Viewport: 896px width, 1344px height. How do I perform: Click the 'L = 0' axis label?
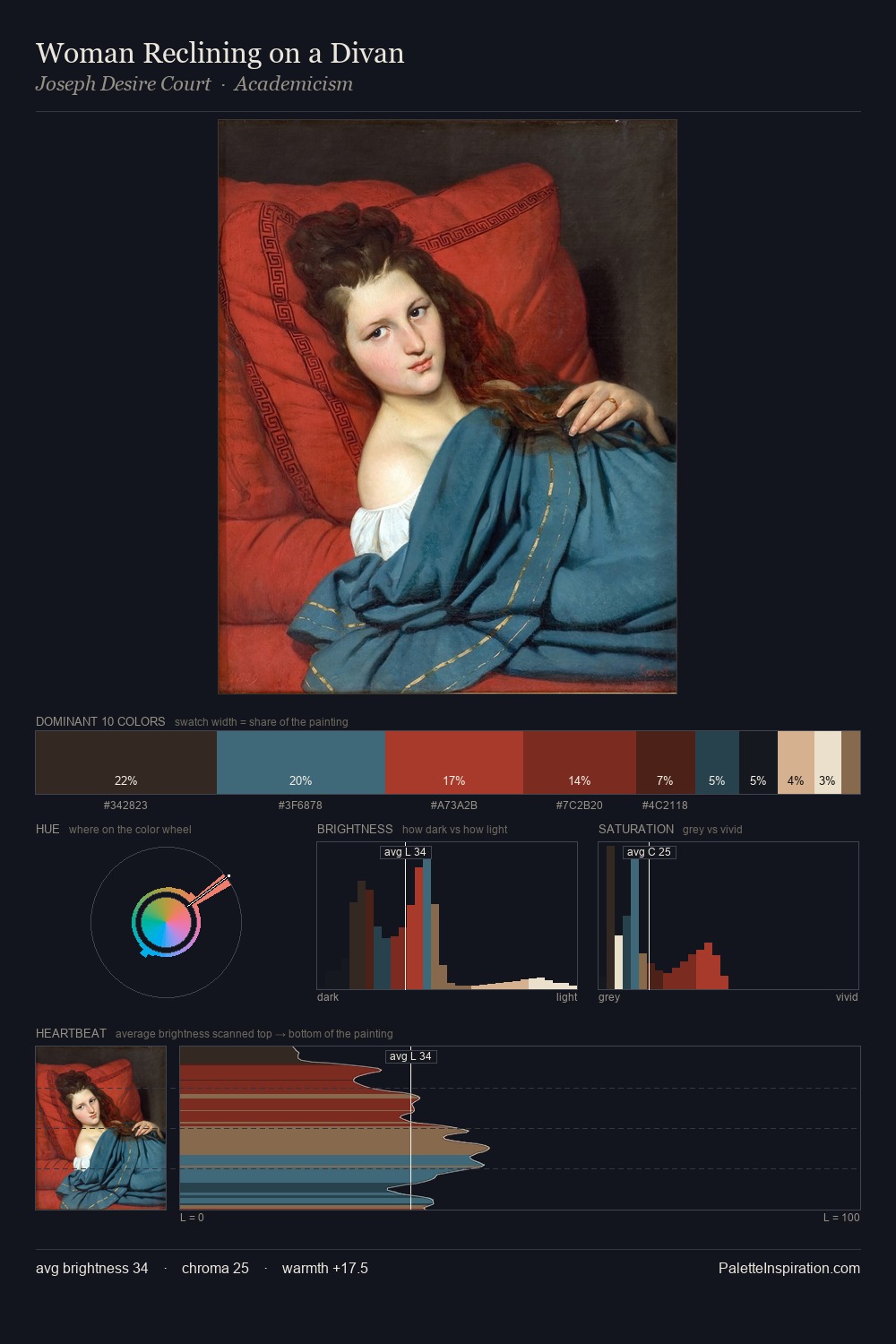pos(192,1218)
